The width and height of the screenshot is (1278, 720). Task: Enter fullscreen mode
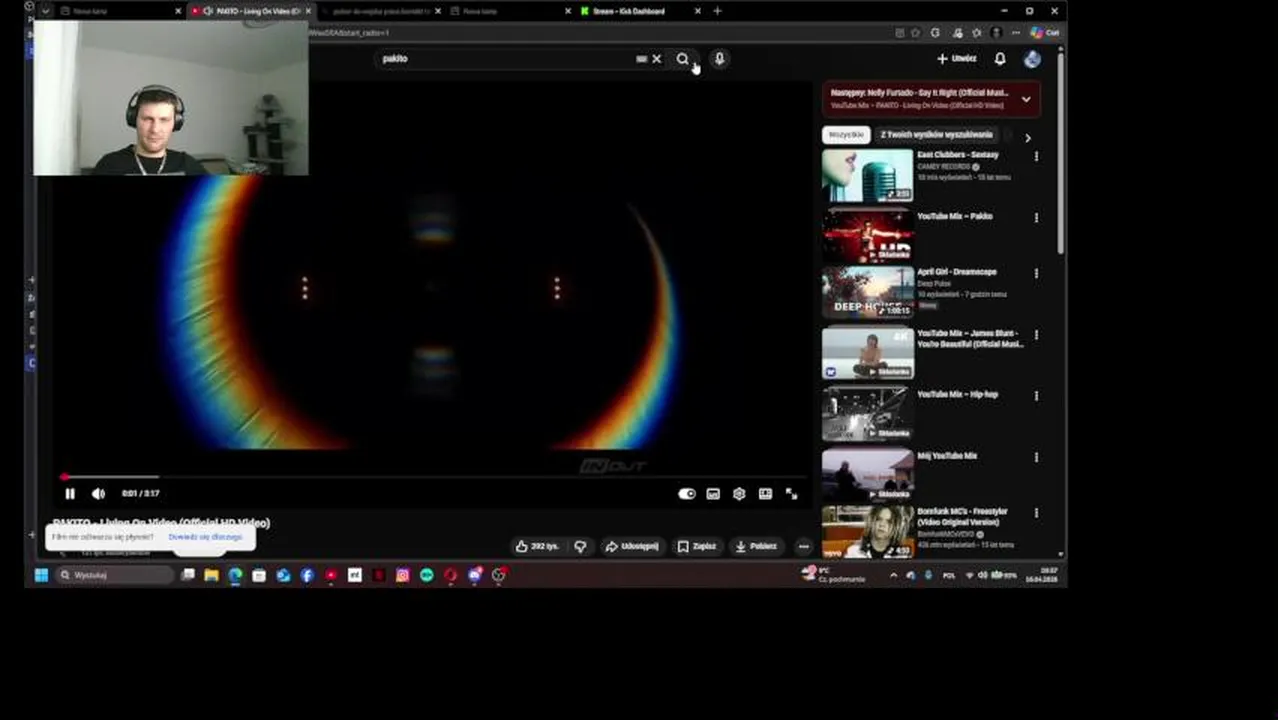(x=791, y=494)
